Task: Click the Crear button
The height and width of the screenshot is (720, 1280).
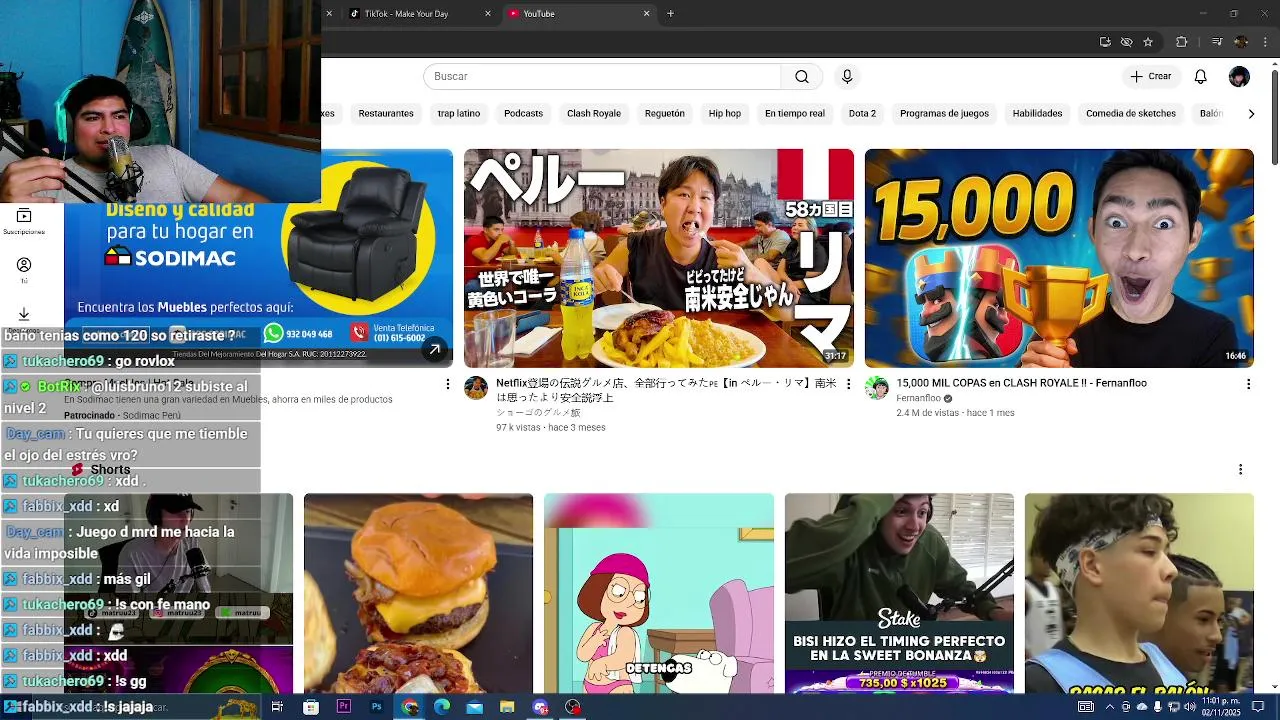Action: pos(1150,77)
